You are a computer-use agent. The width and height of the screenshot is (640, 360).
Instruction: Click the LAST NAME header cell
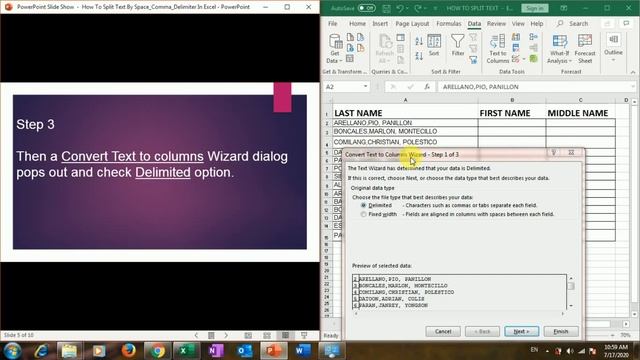click(x=405, y=113)
